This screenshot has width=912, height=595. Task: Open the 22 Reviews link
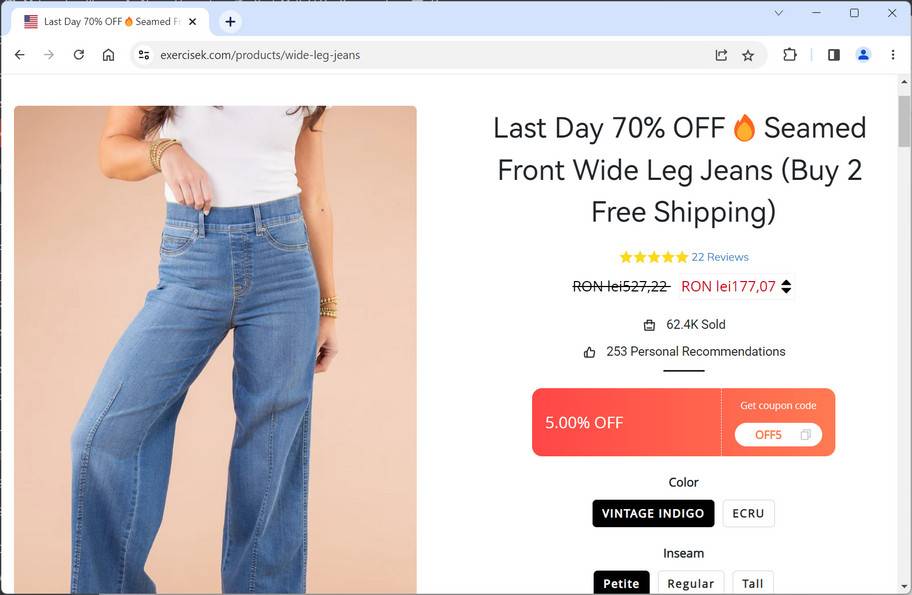click(719, 257)
